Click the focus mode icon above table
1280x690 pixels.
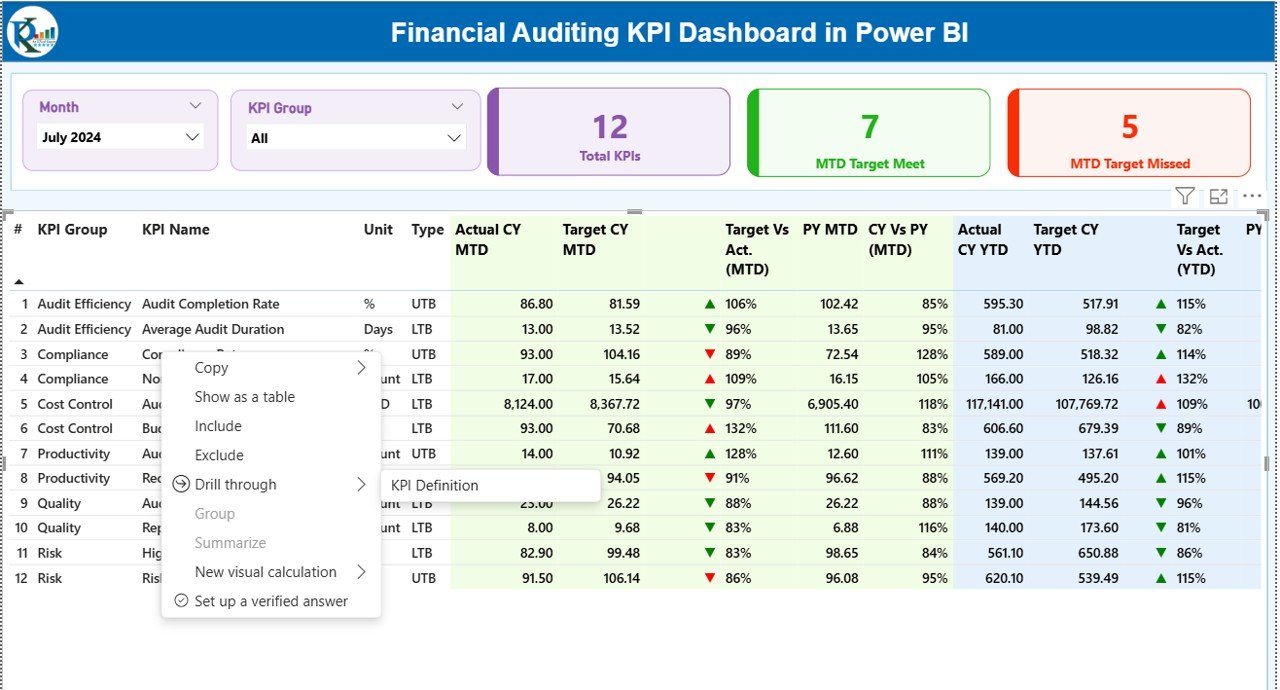coord(1218,197)
